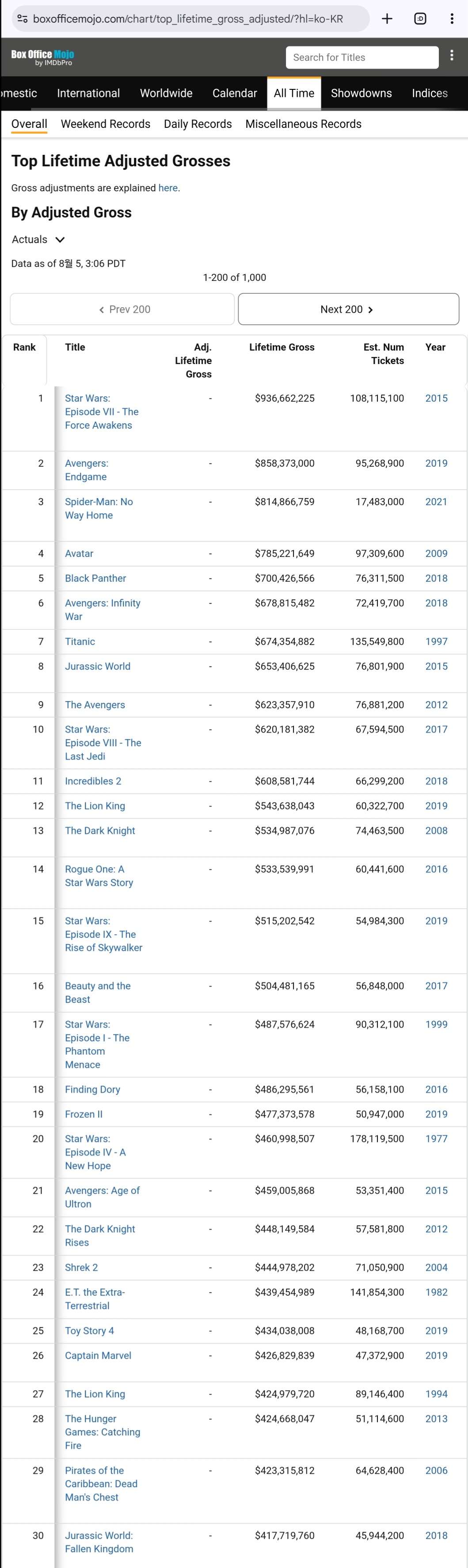Open the tab switcher icon
The width and height of the screenshot is (468, 1568).
click(420, 19)
